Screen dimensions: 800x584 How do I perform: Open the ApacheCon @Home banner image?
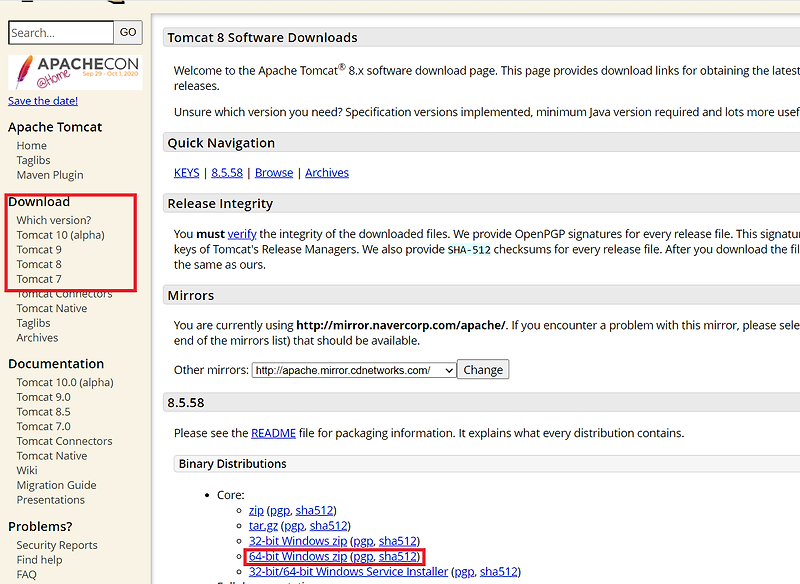(76, 72)
